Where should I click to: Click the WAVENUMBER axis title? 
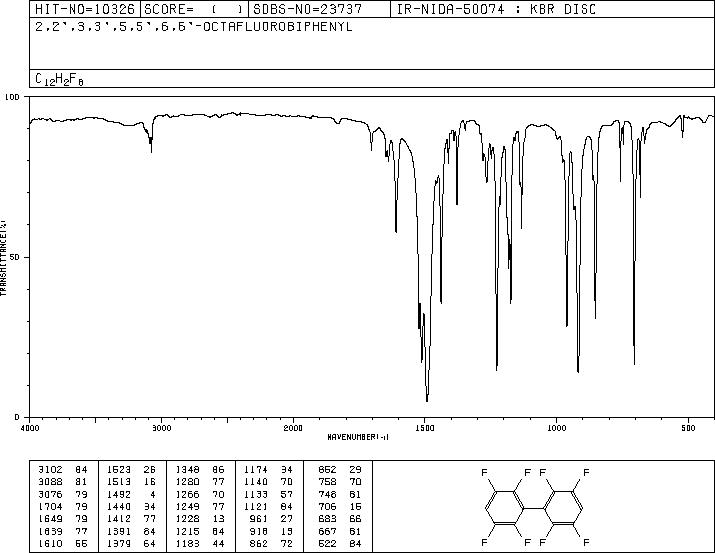[358, 437]
